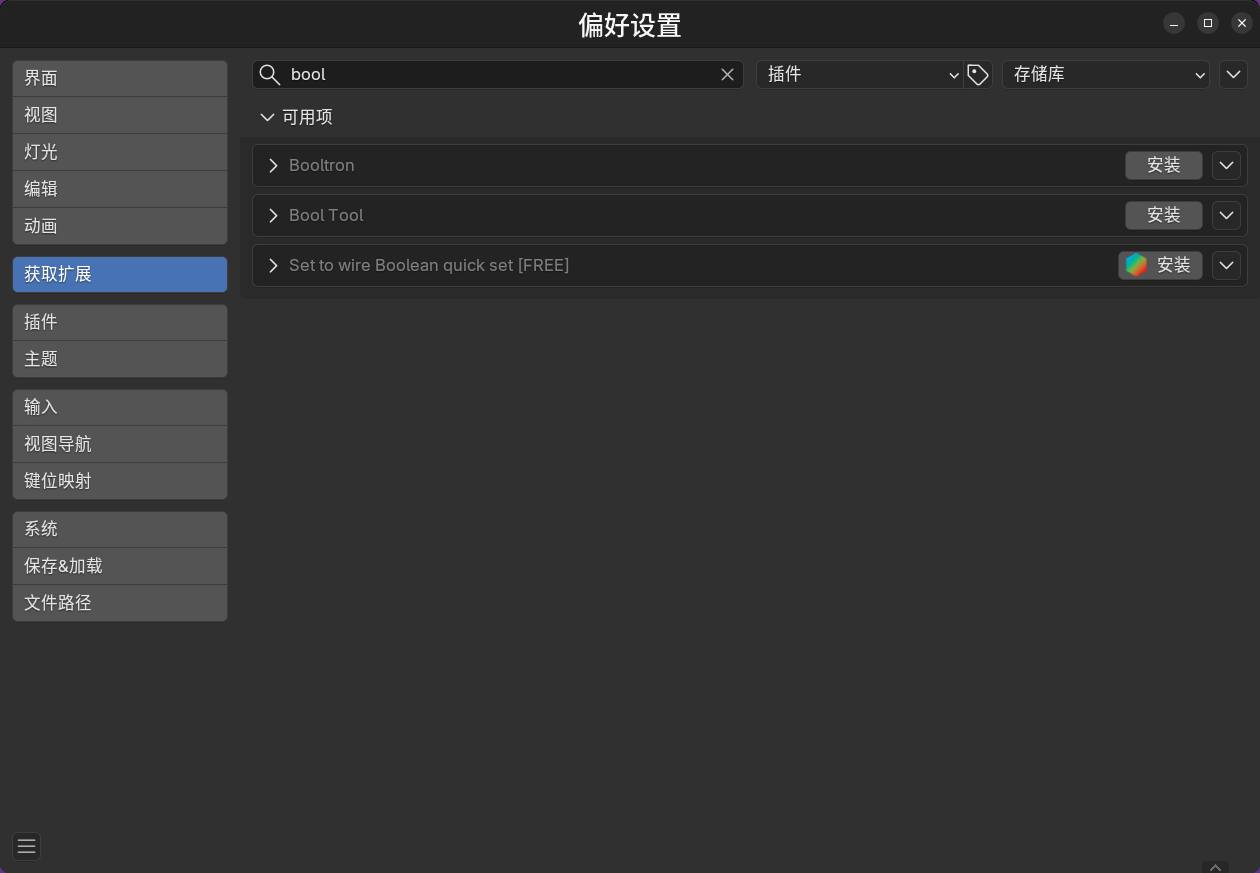
Task: Open the 键位映射 section
Action: (120, 481)
